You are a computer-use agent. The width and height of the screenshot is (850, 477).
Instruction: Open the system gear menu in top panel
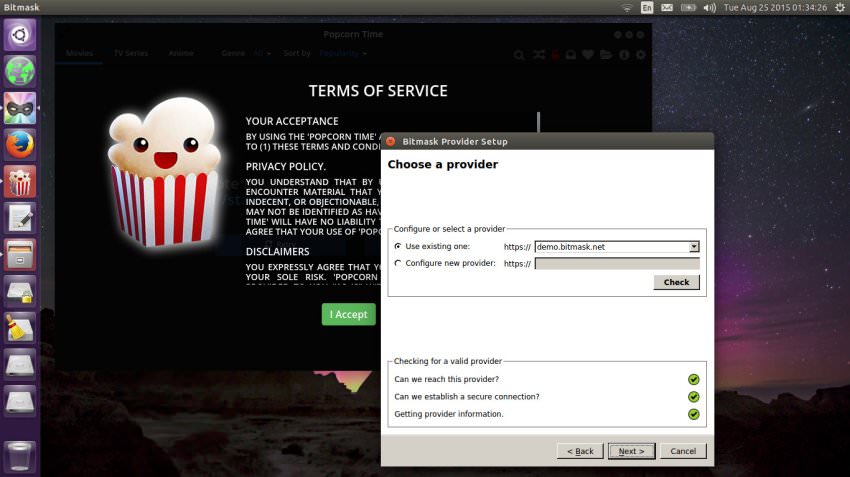tap(837, 7)
